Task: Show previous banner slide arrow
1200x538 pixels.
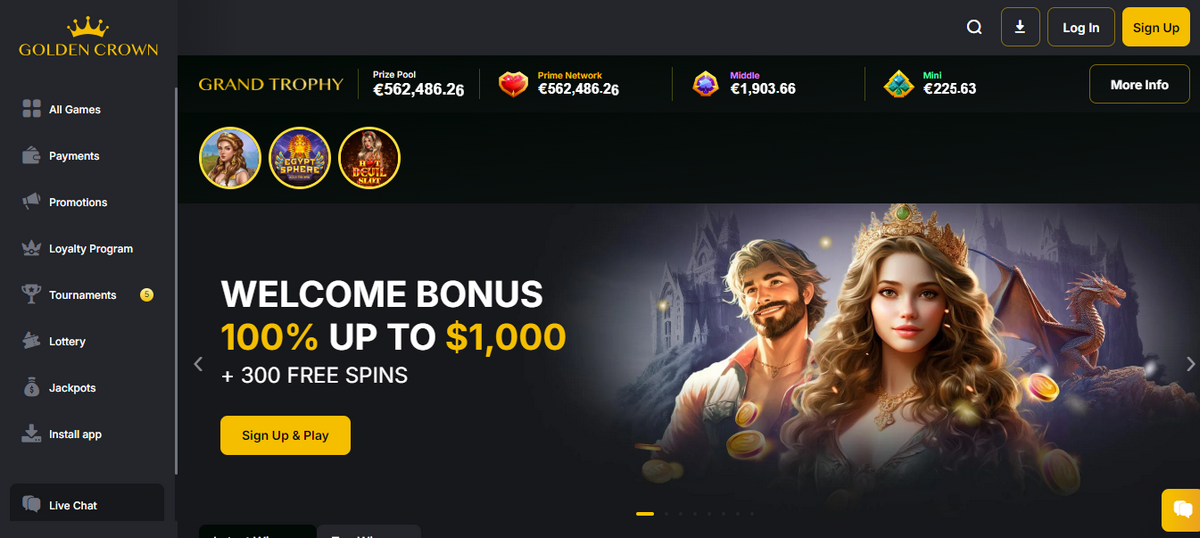Action: coord(198,364)
